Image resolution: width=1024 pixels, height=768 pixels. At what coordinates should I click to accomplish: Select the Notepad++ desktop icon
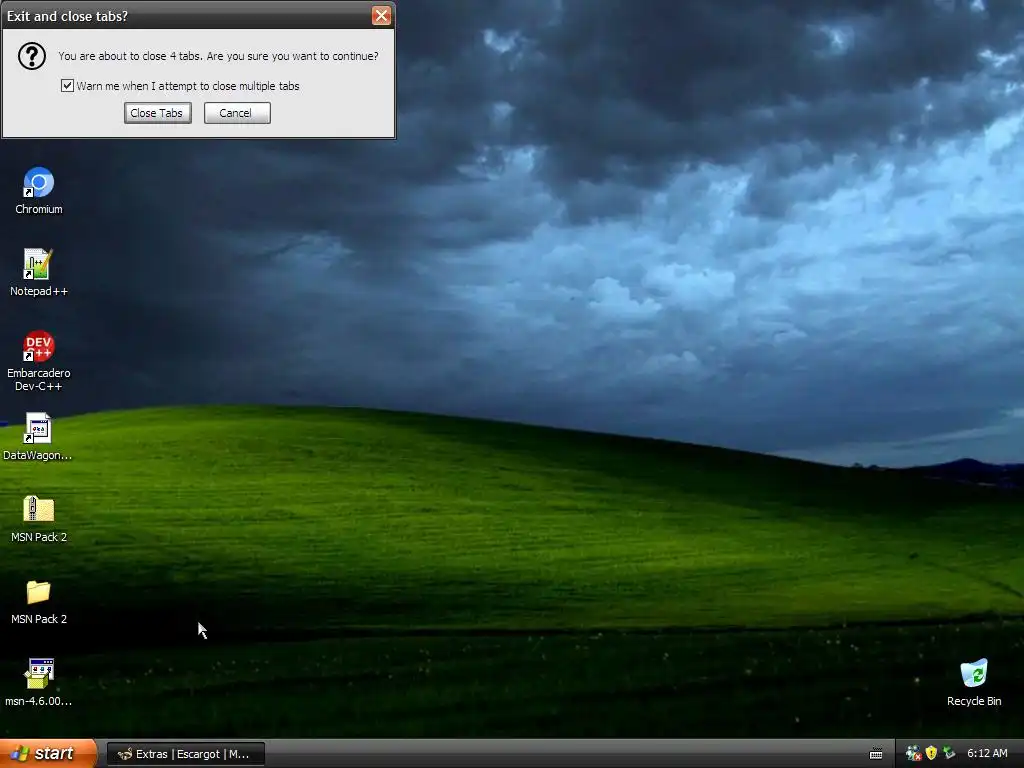(39, 264)
